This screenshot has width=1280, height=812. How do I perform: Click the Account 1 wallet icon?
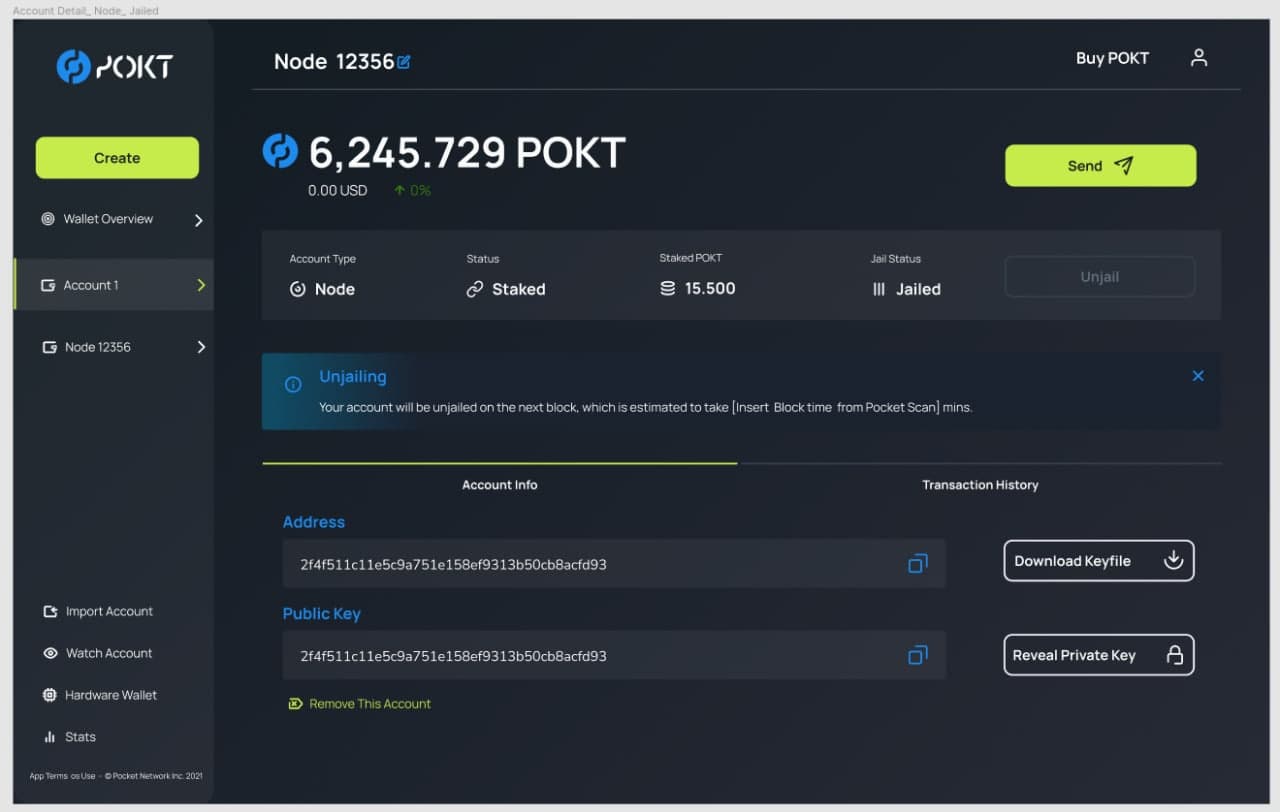(x=48, y=285)
